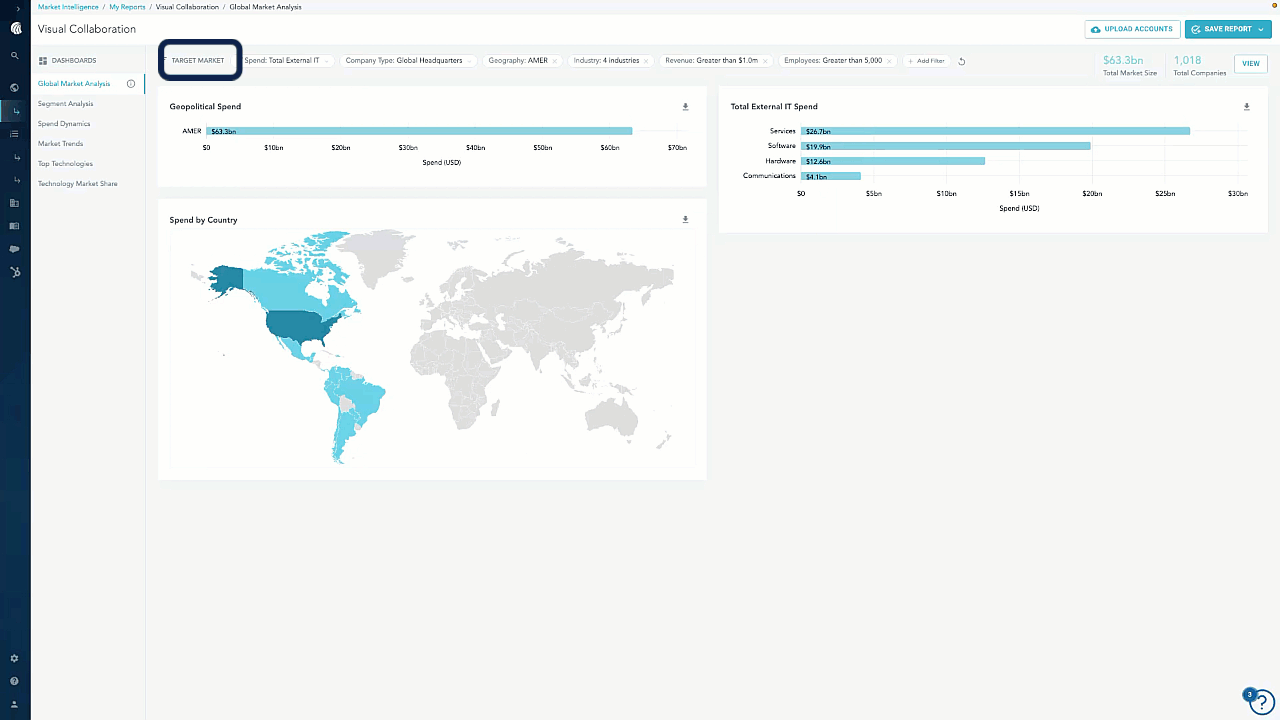Click the highlighted active arrow icon in sidebar
This screenshot has height=720, width=1280.
(x=15, y=111)
